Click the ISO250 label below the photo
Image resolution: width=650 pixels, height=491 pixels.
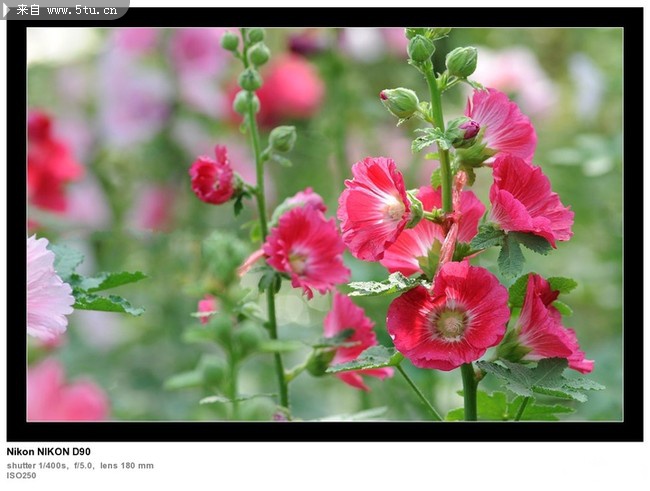(x=21, y=476)
